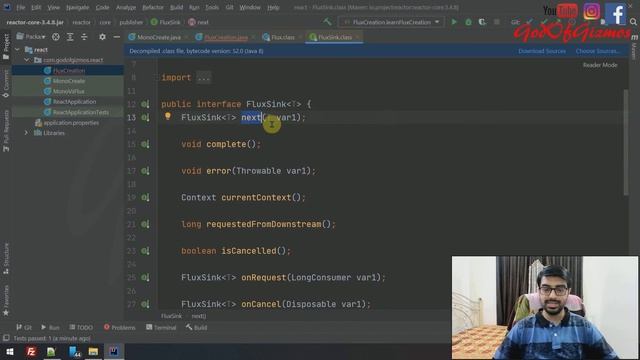Click the tool windows quick-access status bar icon
Screen dimensions: 640x360
tap(6, 338)
